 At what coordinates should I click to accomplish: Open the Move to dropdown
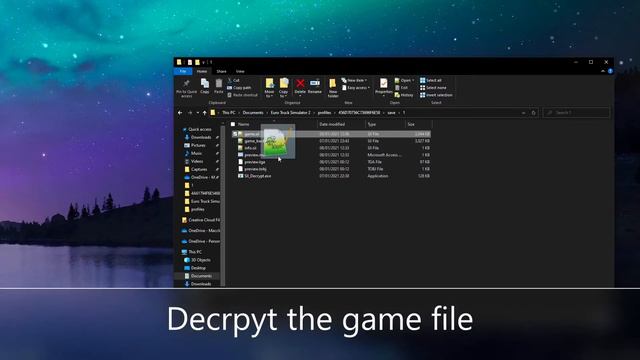(269, 88)
